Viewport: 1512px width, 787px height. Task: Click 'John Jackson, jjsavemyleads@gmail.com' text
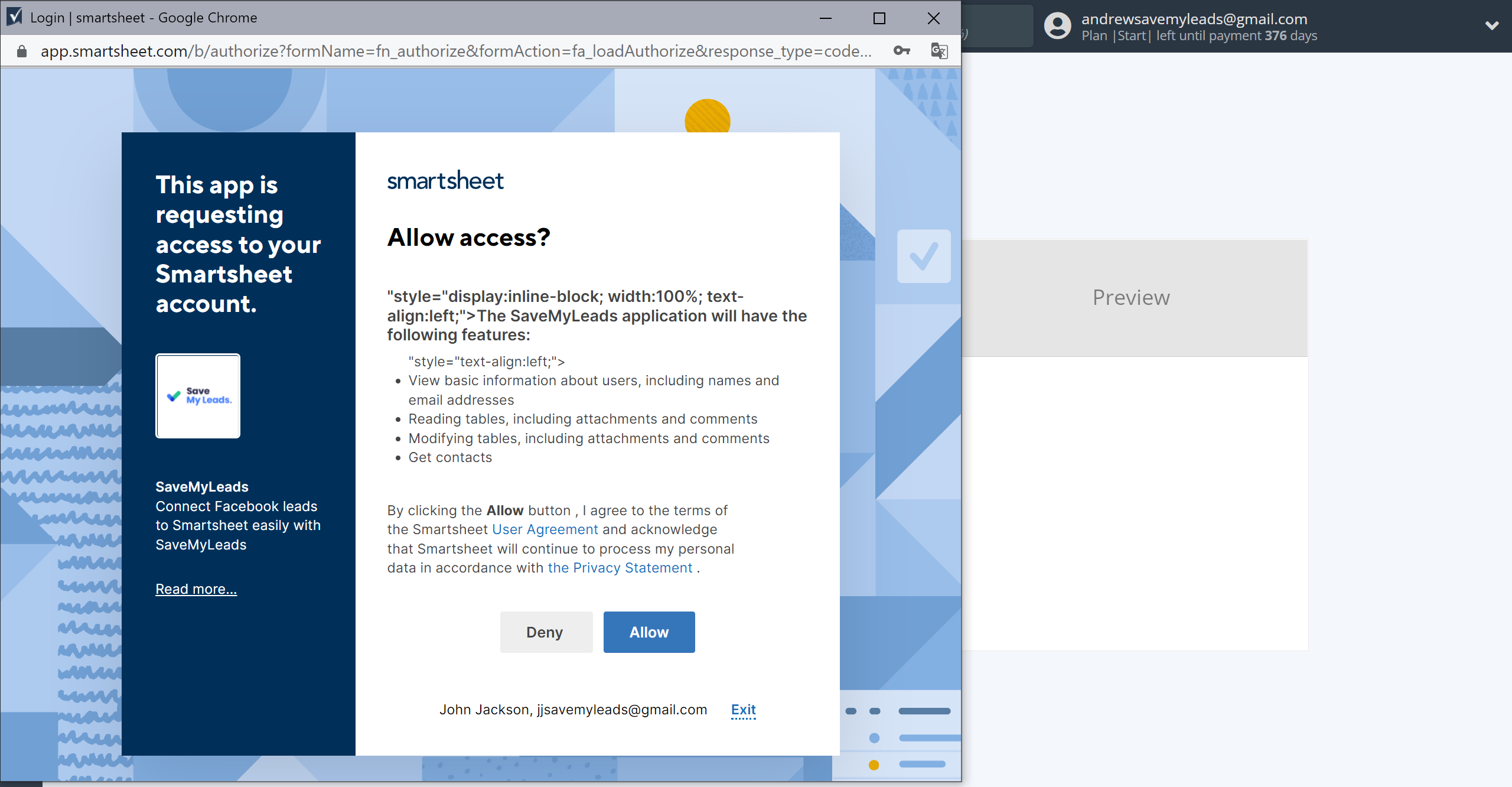pyautogui.click(x=573, y=710)
